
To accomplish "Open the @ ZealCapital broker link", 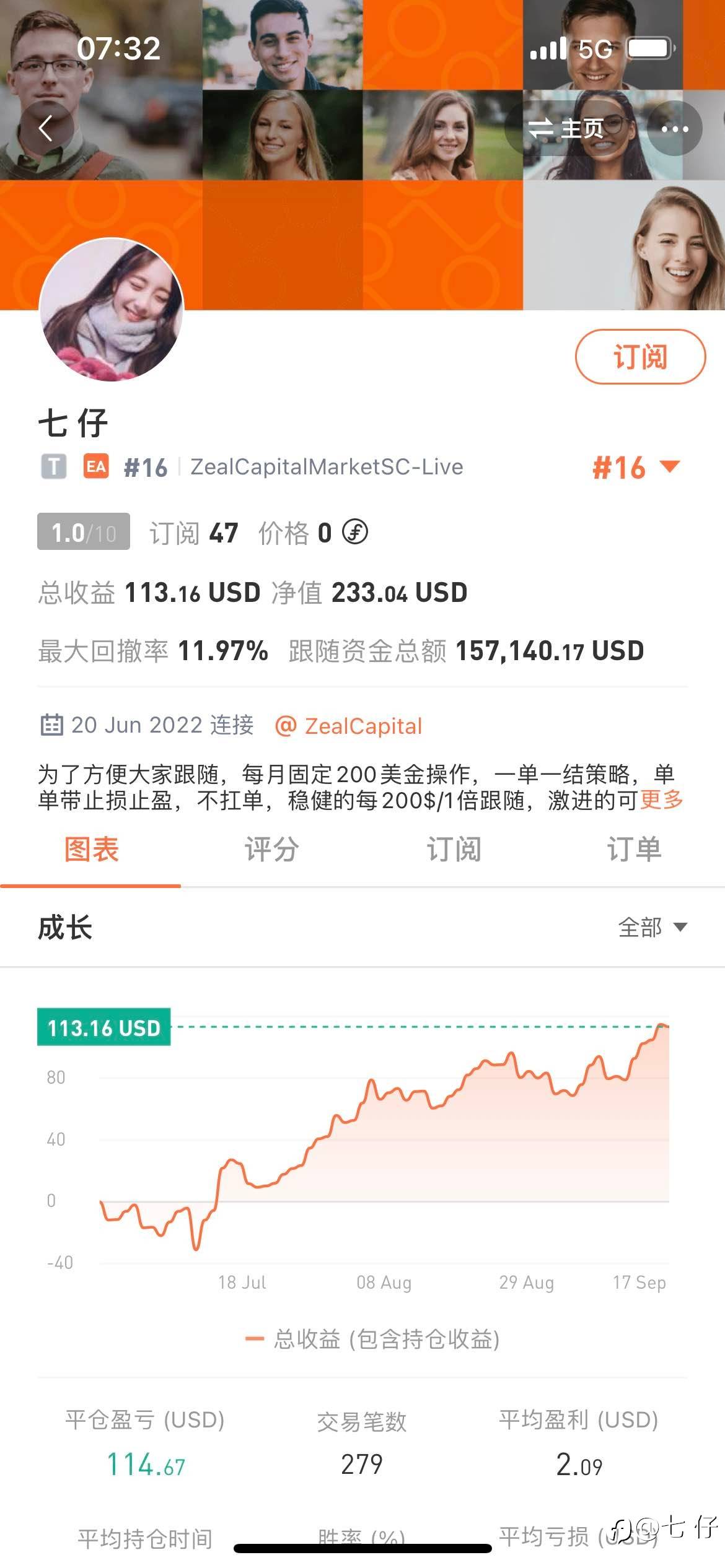I will [x=349, y=726].
